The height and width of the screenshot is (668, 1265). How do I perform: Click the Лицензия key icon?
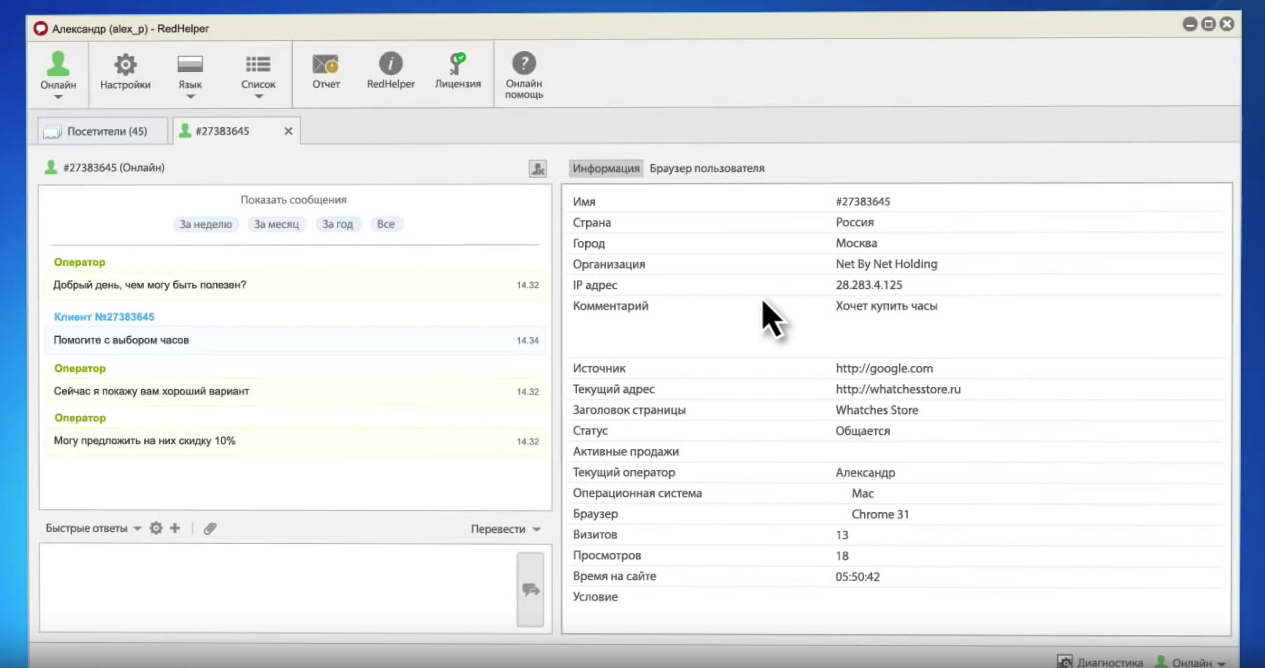458,66
